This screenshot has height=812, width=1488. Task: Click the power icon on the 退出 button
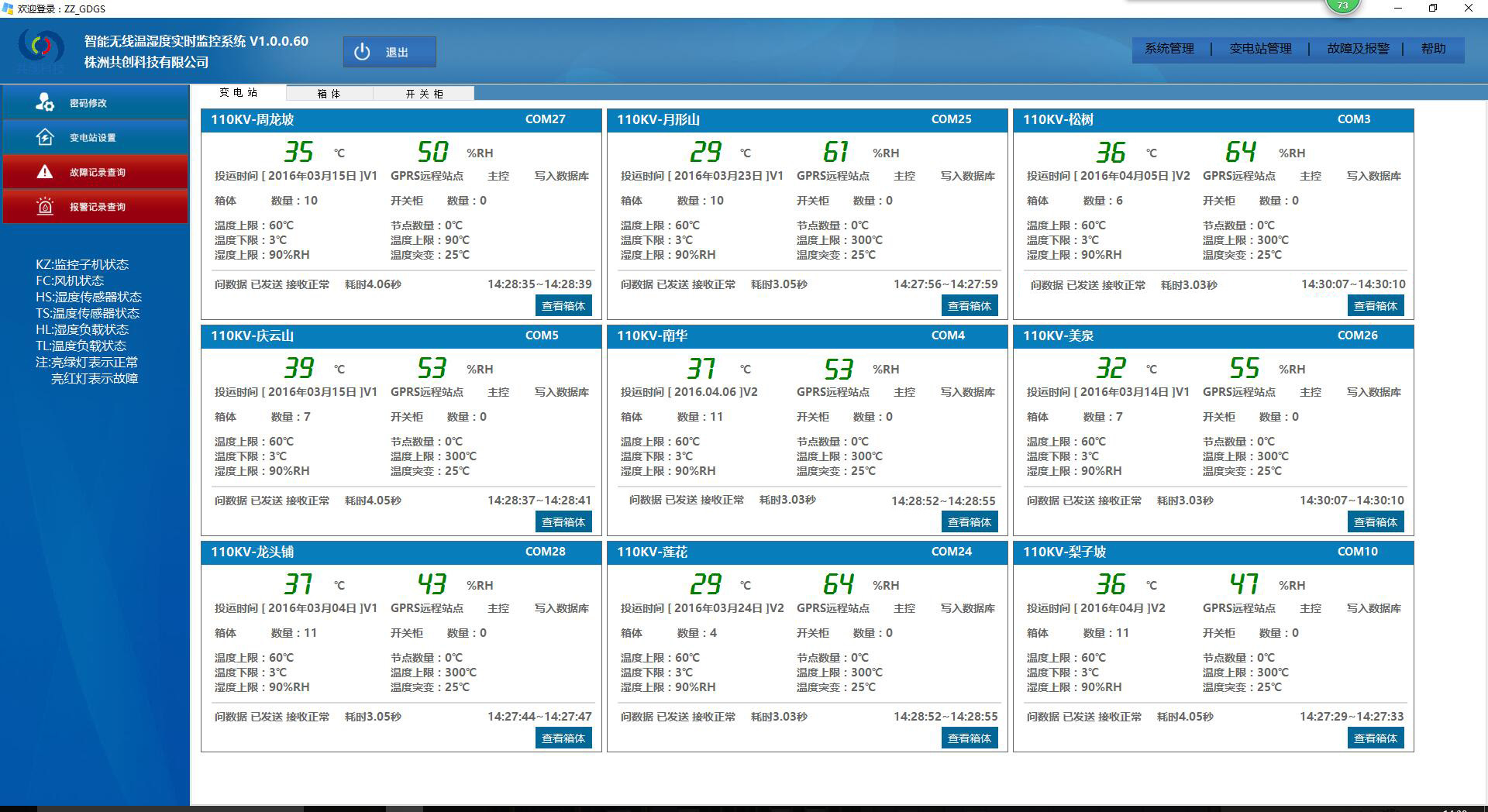tap(362, 52)
